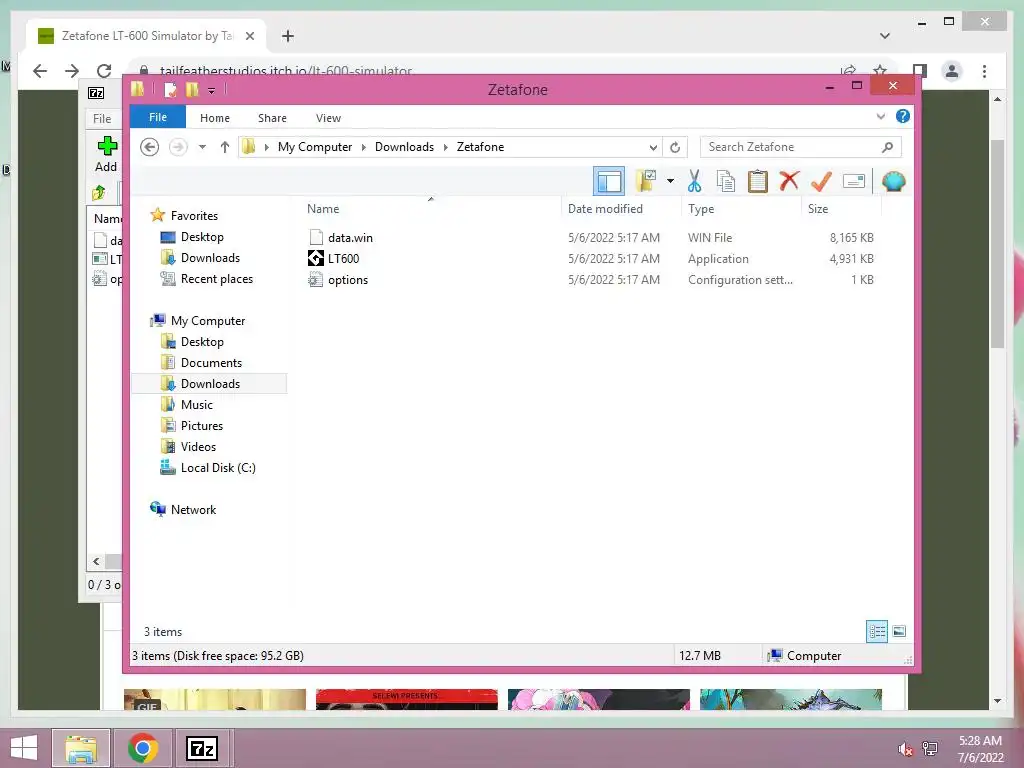
Task: Open the recent locations dropdown arrow
Action: 202,147
